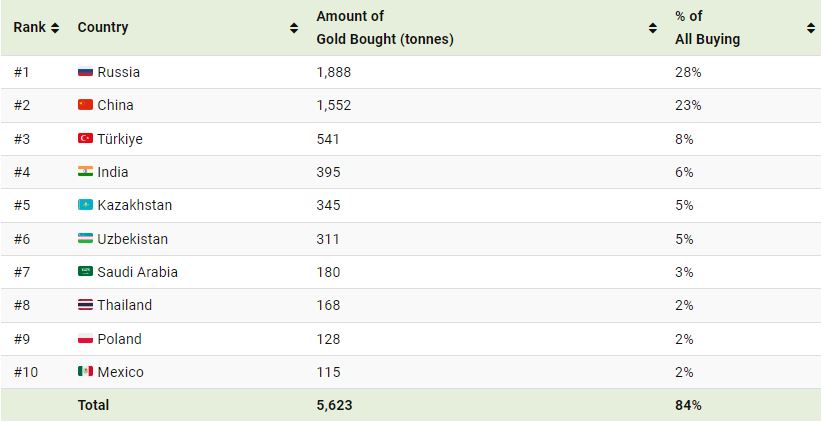Image resolution: width=822 pixels, height=422 pixels.
Task: Click the Russia flag icon
Action: pyautogui.click(x=85, y=72)
